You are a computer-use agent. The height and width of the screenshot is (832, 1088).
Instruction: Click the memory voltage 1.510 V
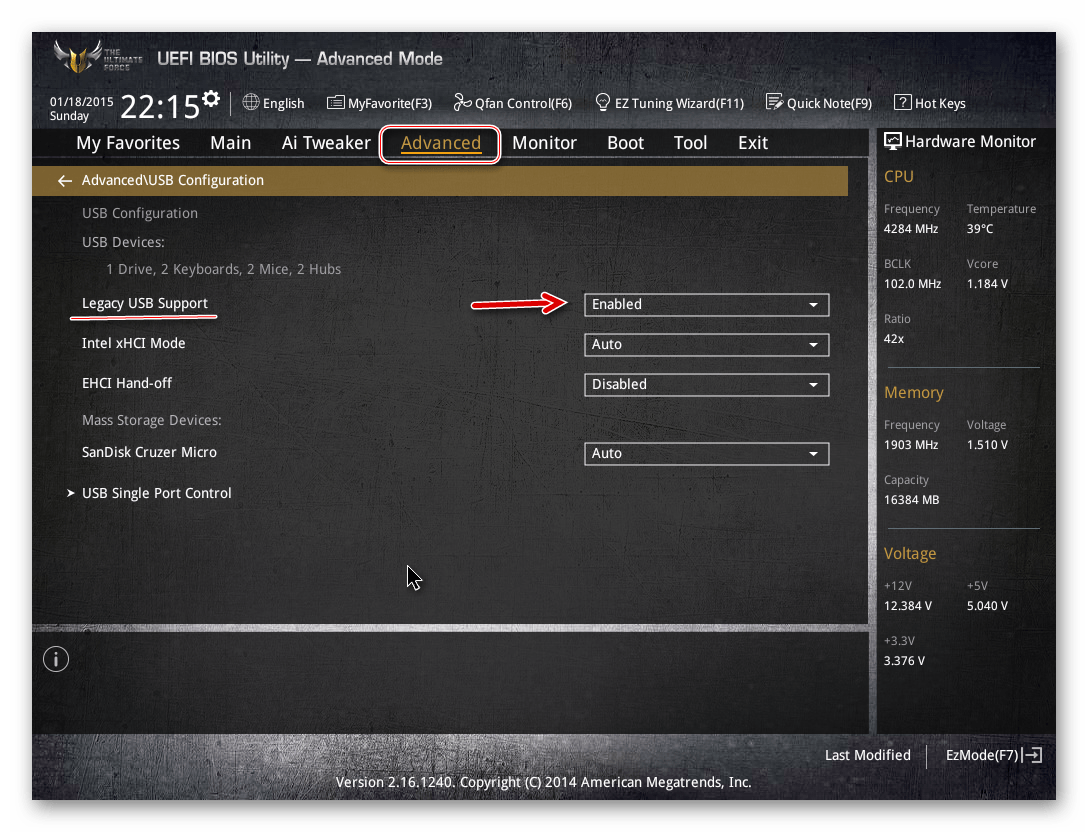tap(987, 445)
